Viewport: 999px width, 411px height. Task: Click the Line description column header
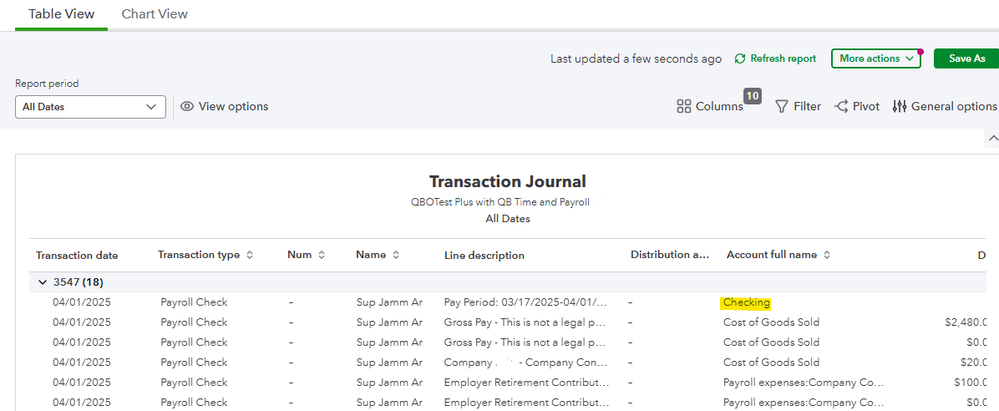coord(484,255)
